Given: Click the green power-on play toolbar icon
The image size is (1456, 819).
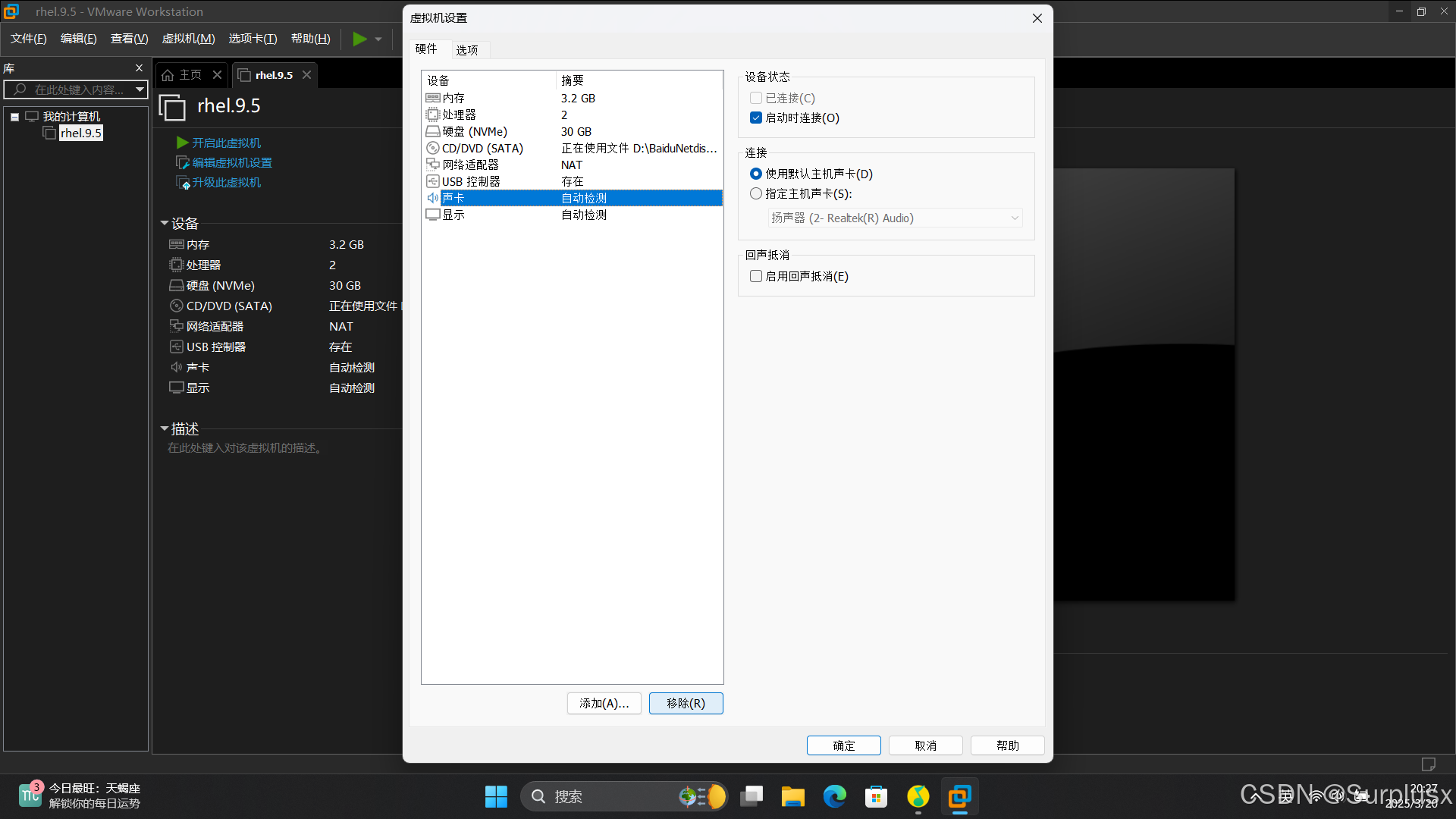Looking at the screenshot, I should (x=359, y=39).
